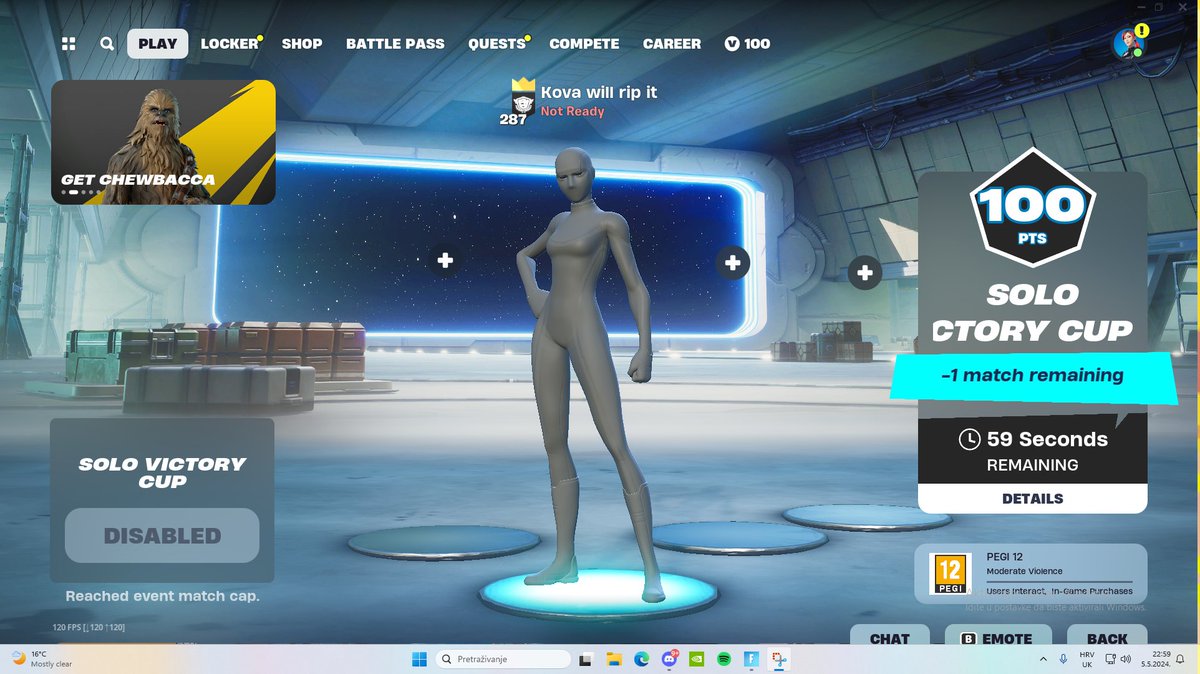1200x674 pixels.
Task: Click the 120 FPS counter text
Action: pyautogui.click(x=89, y=627)
